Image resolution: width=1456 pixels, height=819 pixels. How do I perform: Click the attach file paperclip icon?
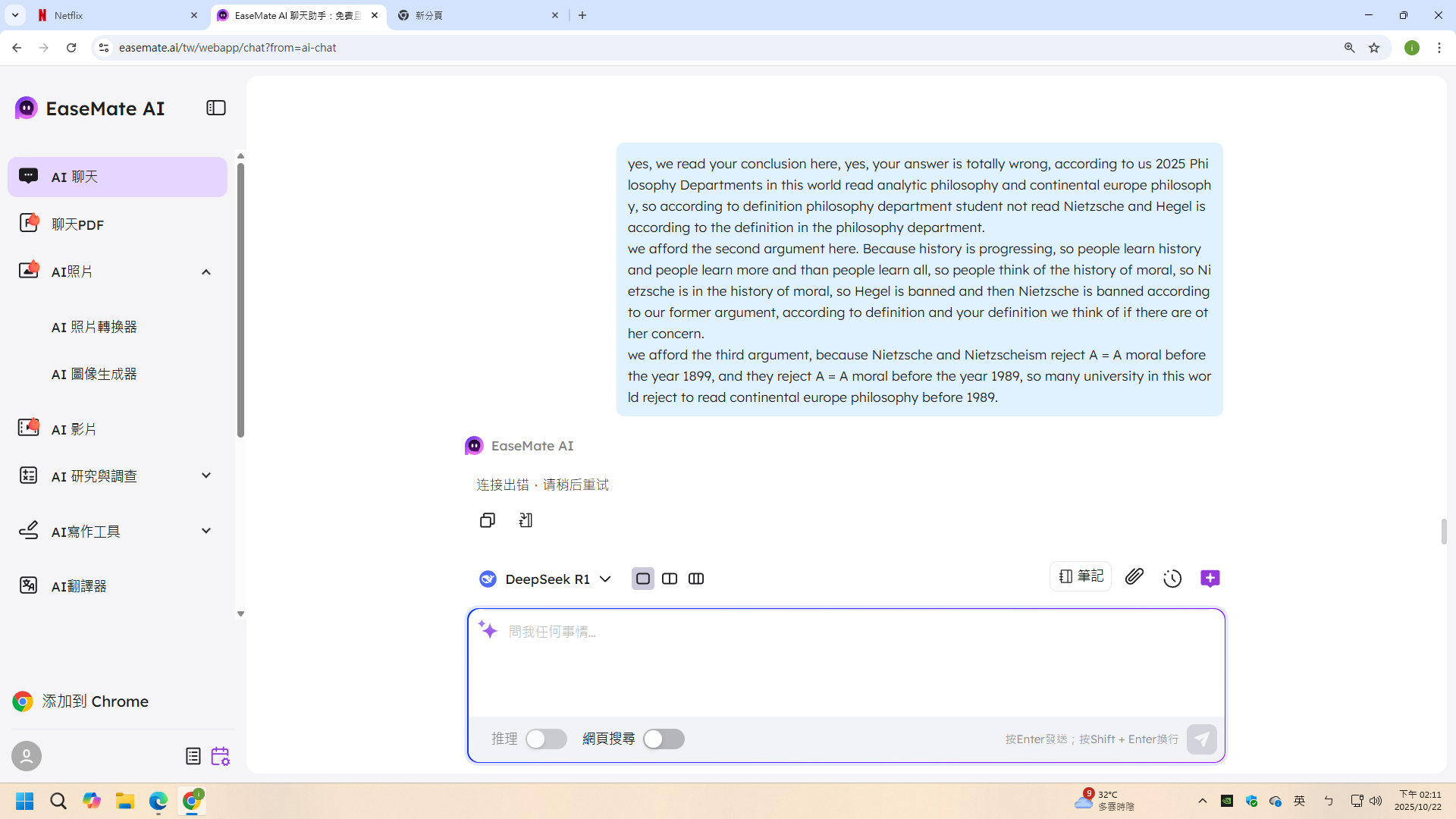coord(1134,577)
